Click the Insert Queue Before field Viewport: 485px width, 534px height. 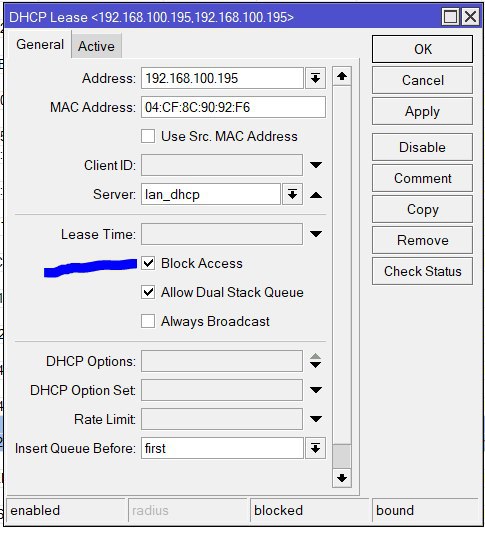[222, 448]
